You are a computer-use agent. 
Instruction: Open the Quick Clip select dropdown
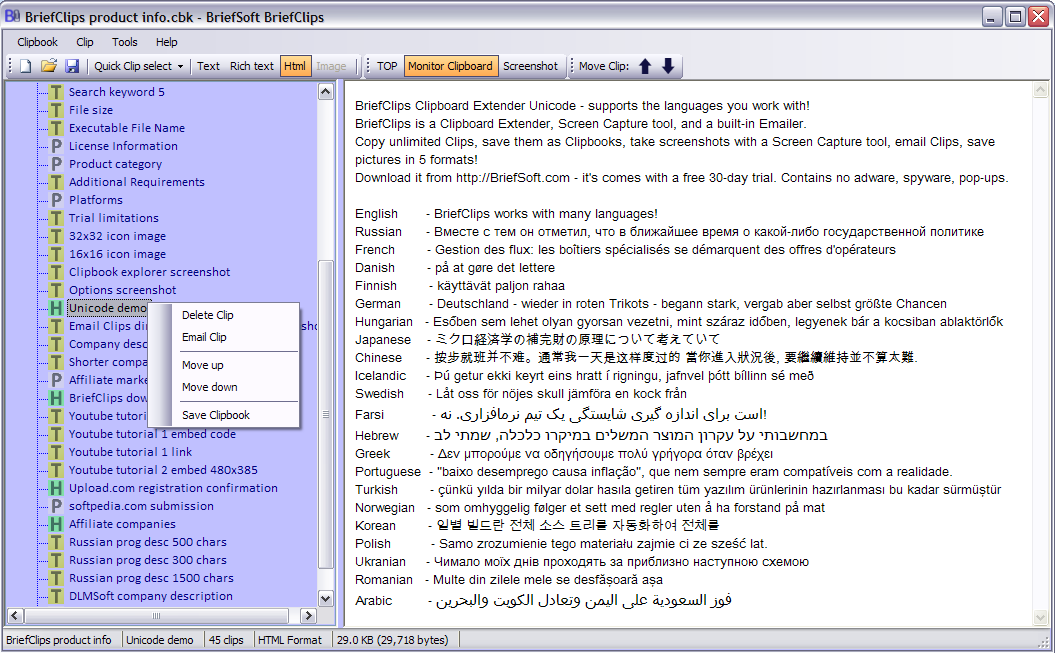coord(139,66)
